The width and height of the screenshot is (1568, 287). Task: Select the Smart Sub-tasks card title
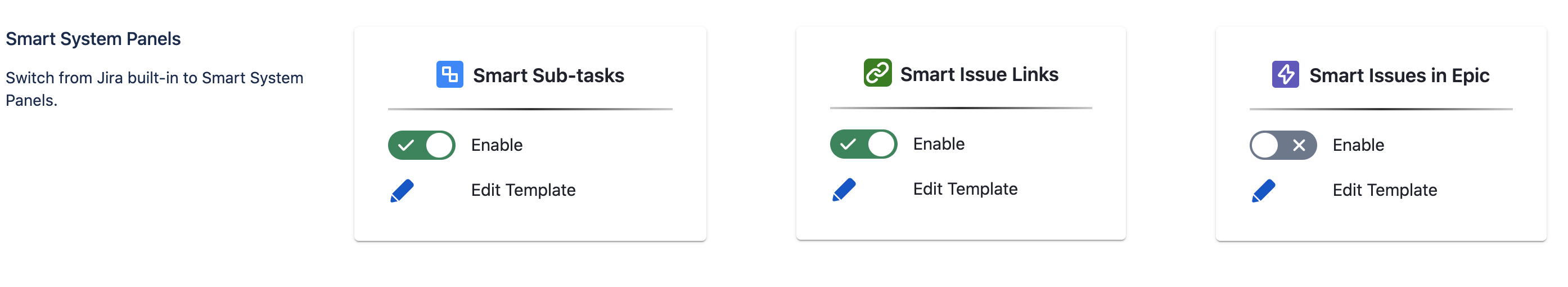548,75
